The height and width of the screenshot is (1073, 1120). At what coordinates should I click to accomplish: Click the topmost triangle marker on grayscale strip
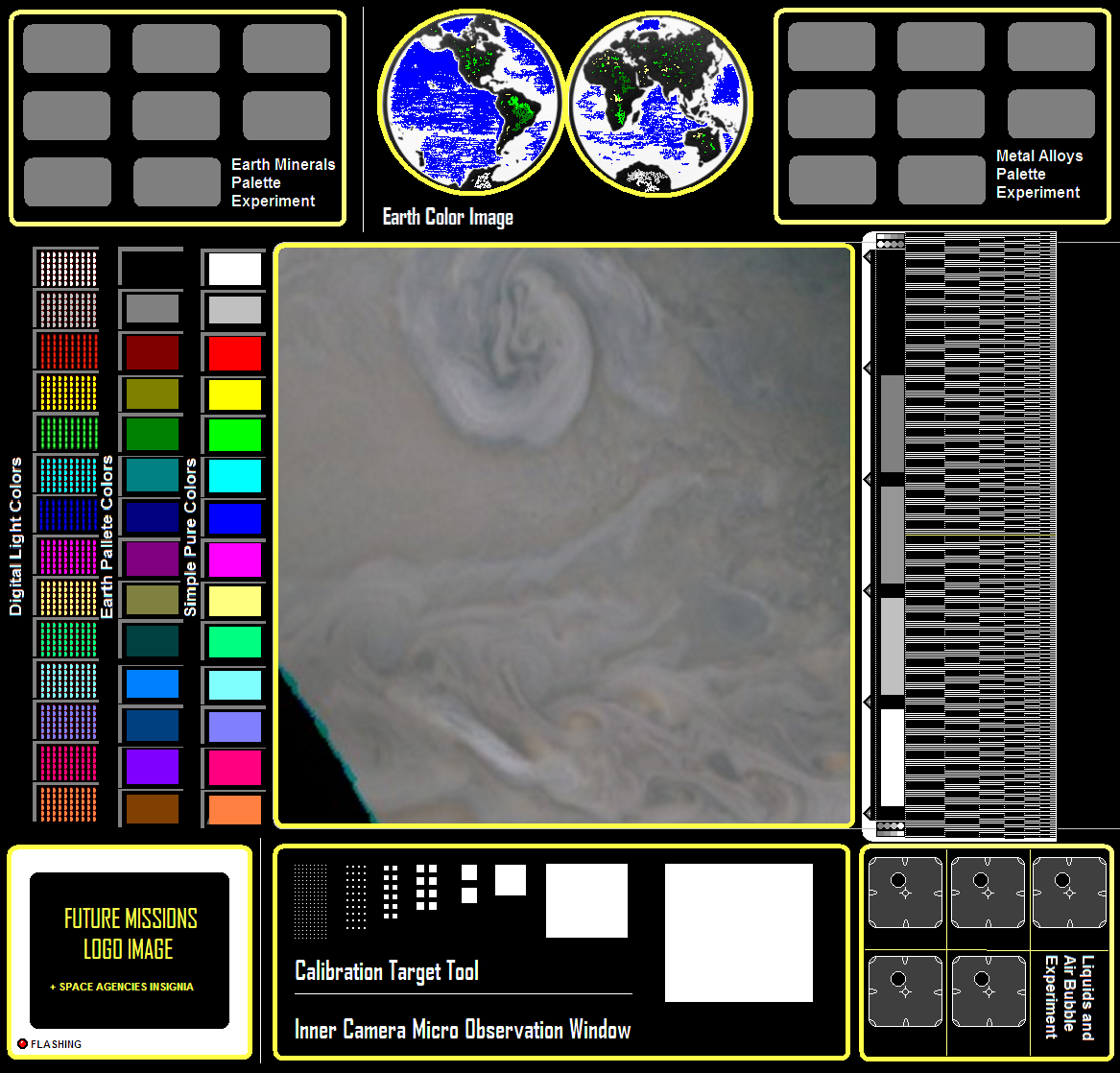click(x=869, y=258)
